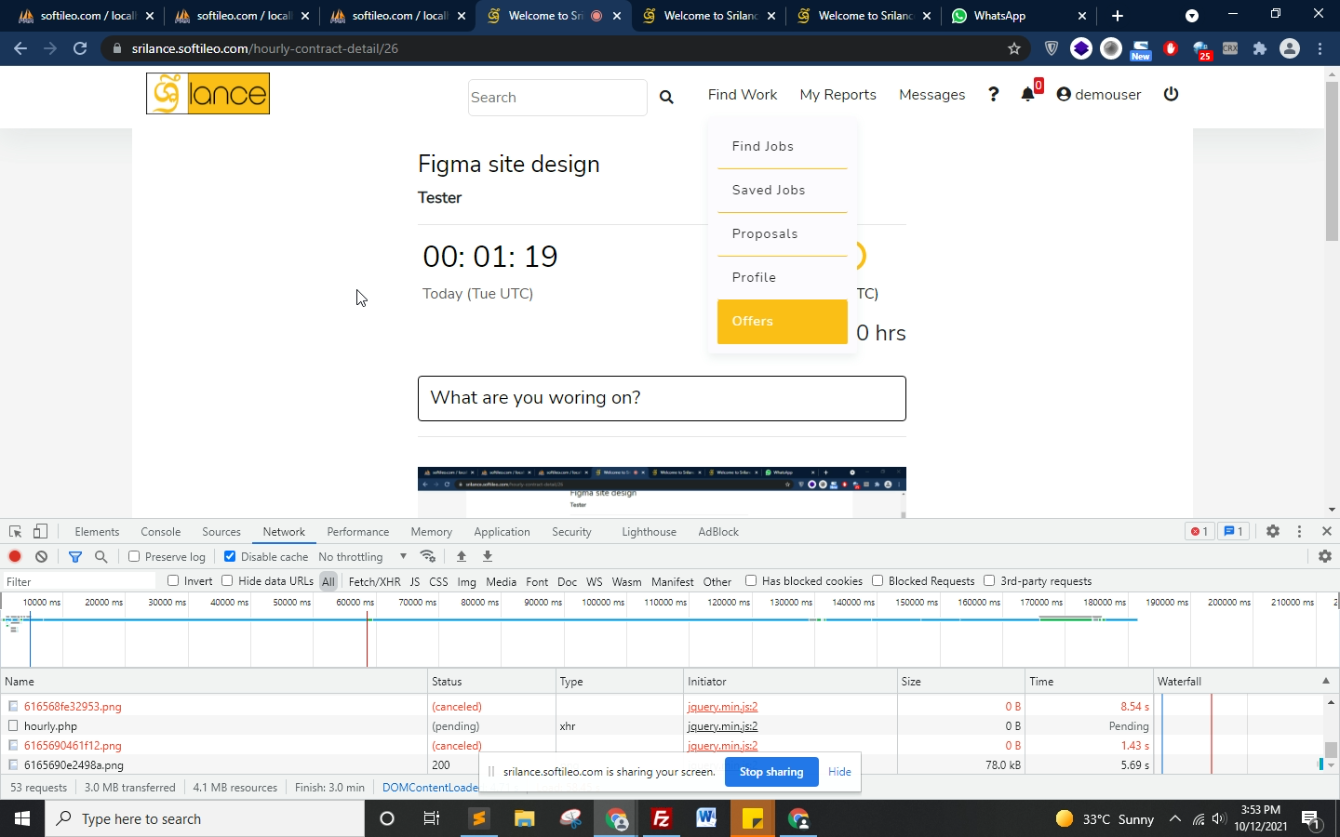
Task: Toggle the device toolbar icon in DevTools
Action: click(40, 532)
